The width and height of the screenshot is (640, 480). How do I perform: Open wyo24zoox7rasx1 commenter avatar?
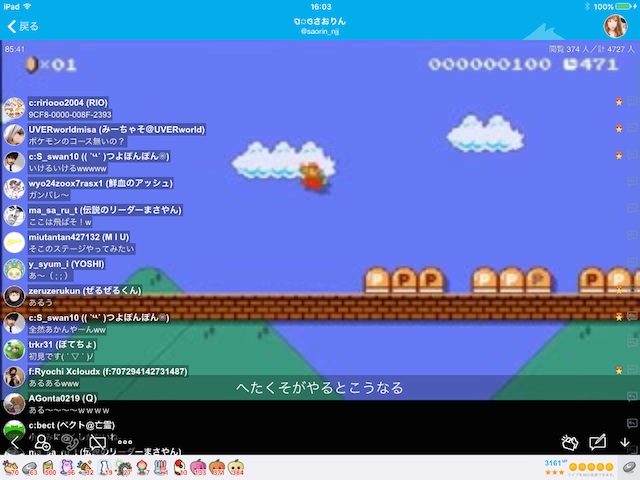click(14, 189)
